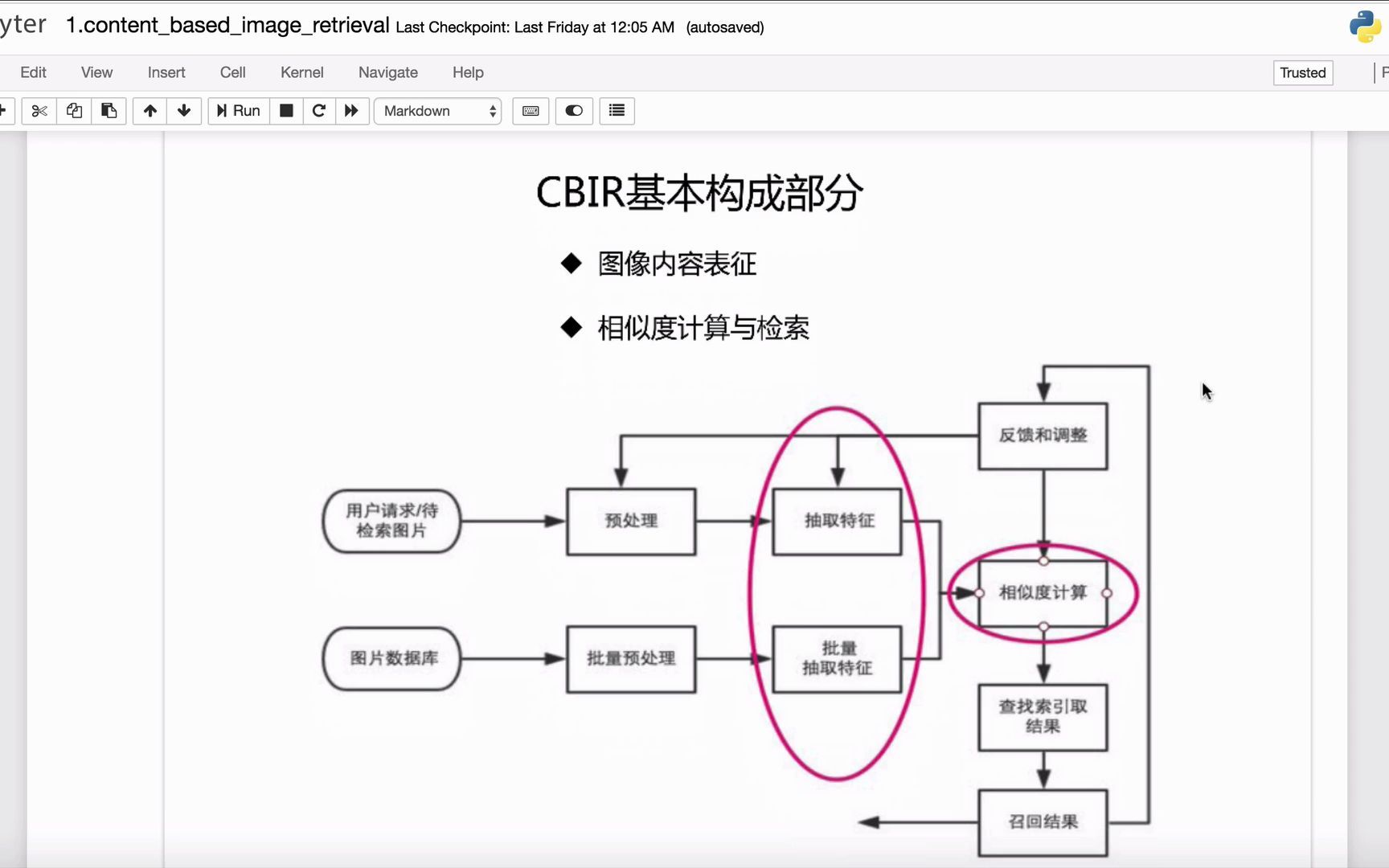Viewport: 1389px width, 868px height.
Task: Open the Insert menu
Action: pyautogui.click(x=166, y=72)
